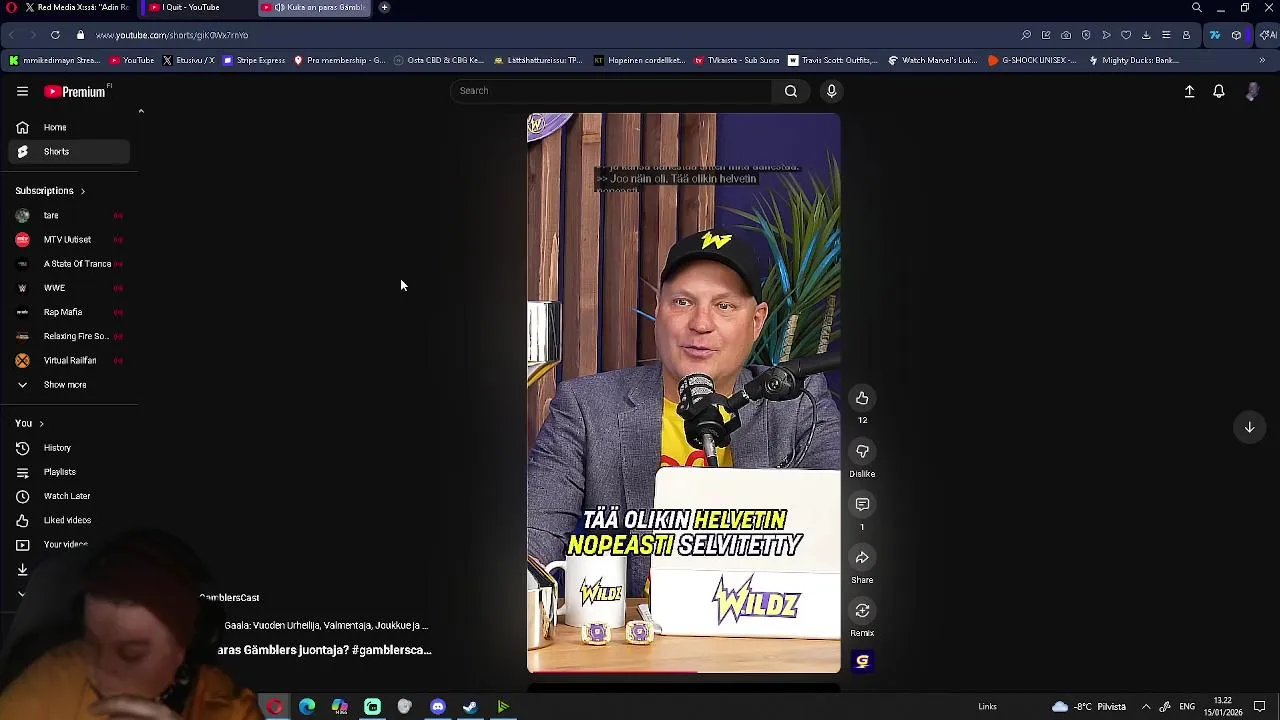Open the Short's comments
Image resolution: width=1280 pixels, height=720 pixels.
862,504
